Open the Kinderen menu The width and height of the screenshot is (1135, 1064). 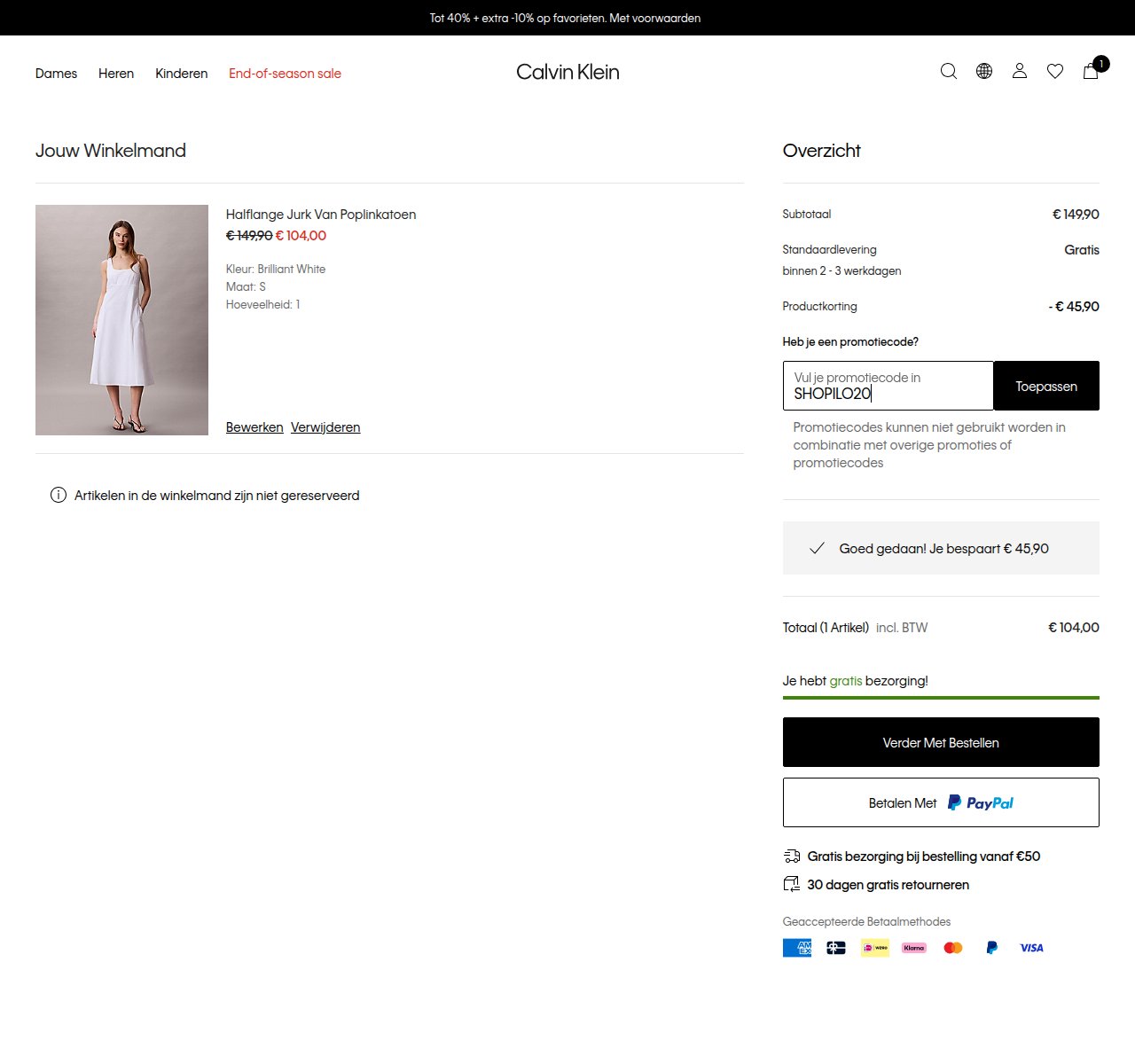tap(182, 74)
